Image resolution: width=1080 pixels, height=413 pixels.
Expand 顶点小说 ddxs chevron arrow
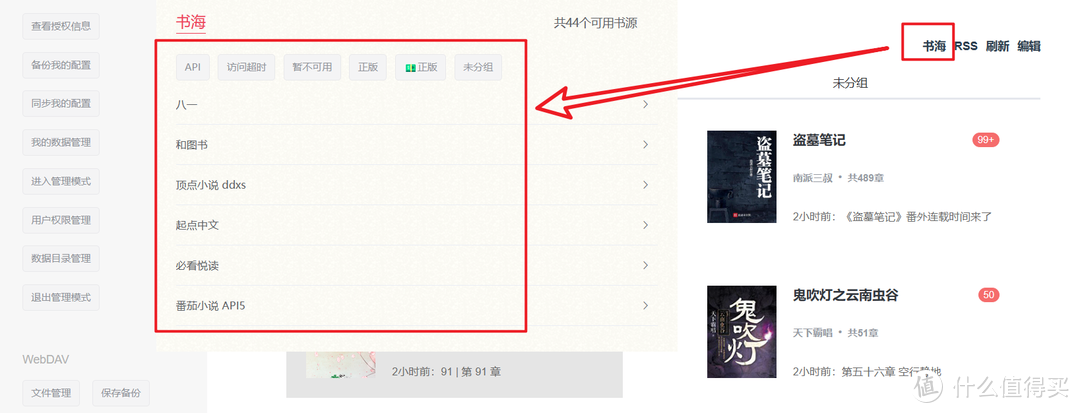click(x=645, y=184)
